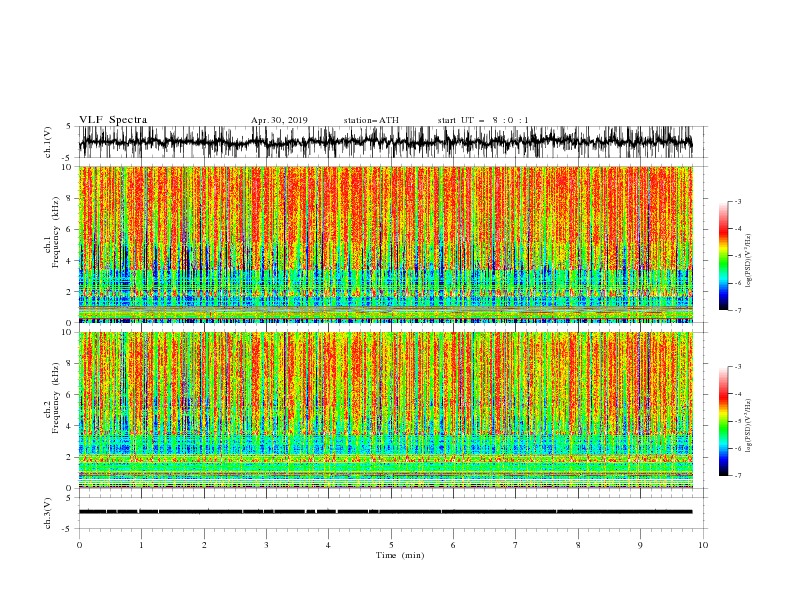Viewport: 792px width, 612px height.
Task: Click the "station=ATH" label
Action: tap(371, 120)
